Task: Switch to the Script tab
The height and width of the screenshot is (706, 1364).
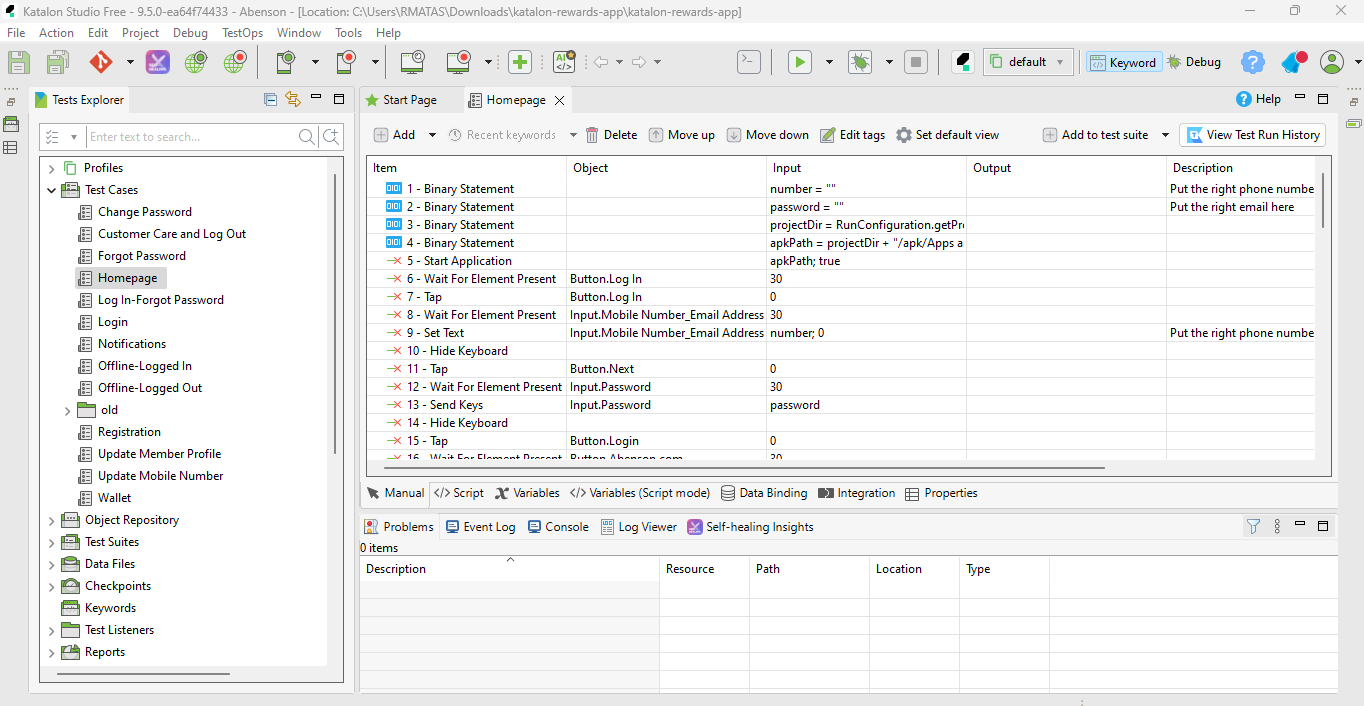Action: click(x=459, y=493)
